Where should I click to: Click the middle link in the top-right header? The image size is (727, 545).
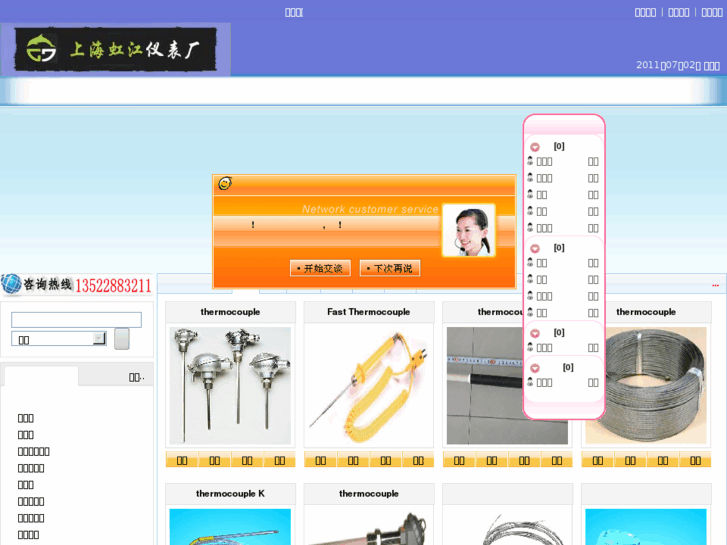(679, 13)
